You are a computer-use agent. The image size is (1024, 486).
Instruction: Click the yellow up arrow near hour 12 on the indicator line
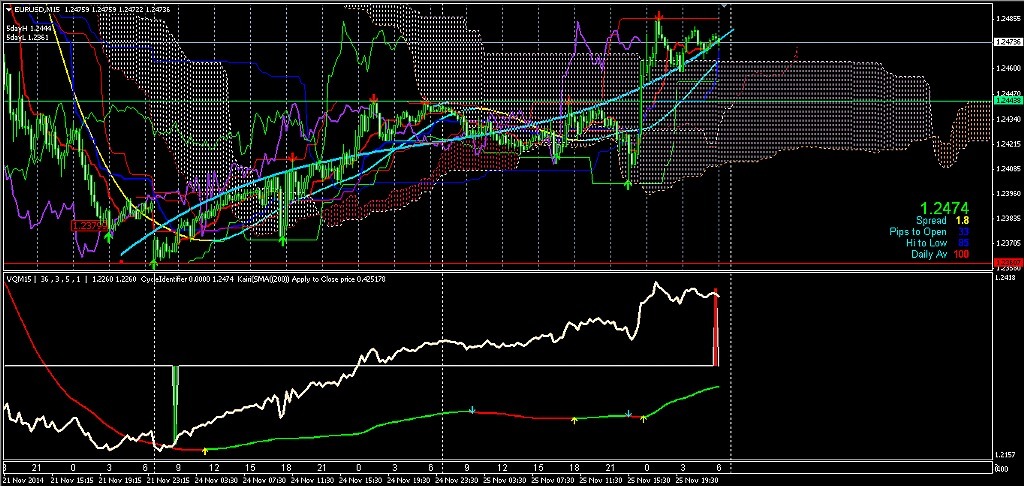[x=205, y=451]
